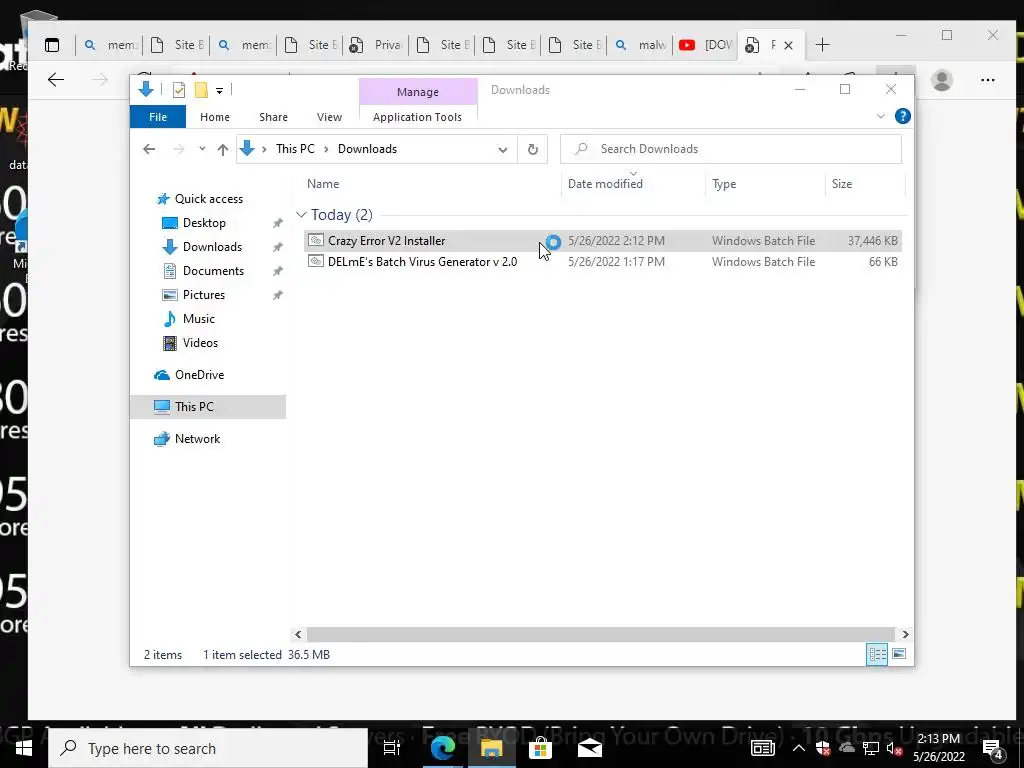Click the Properties quick access icon
Viewport: 1024px width, 768px height.
pyautogui.click(x=178, y=90)
